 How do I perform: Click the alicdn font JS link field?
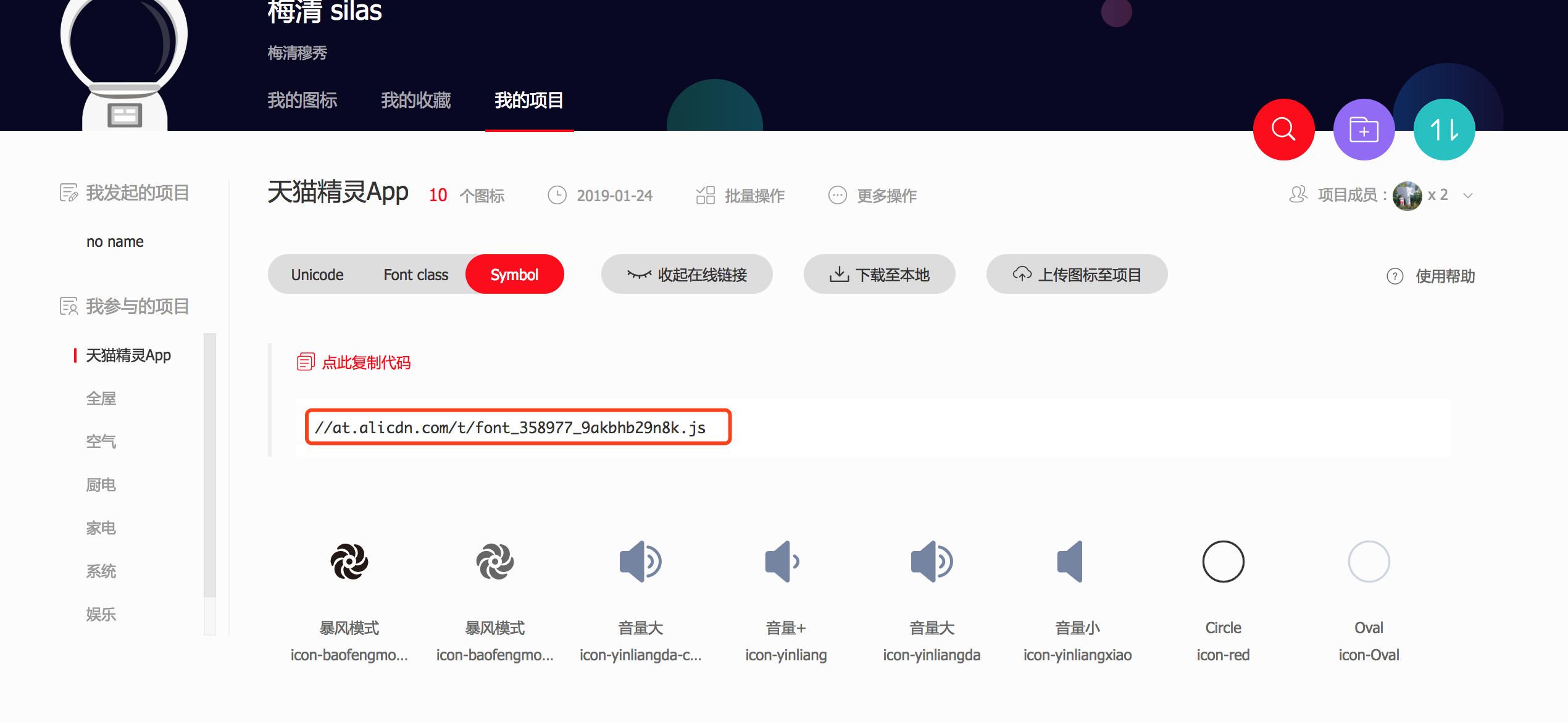(518, 427)
